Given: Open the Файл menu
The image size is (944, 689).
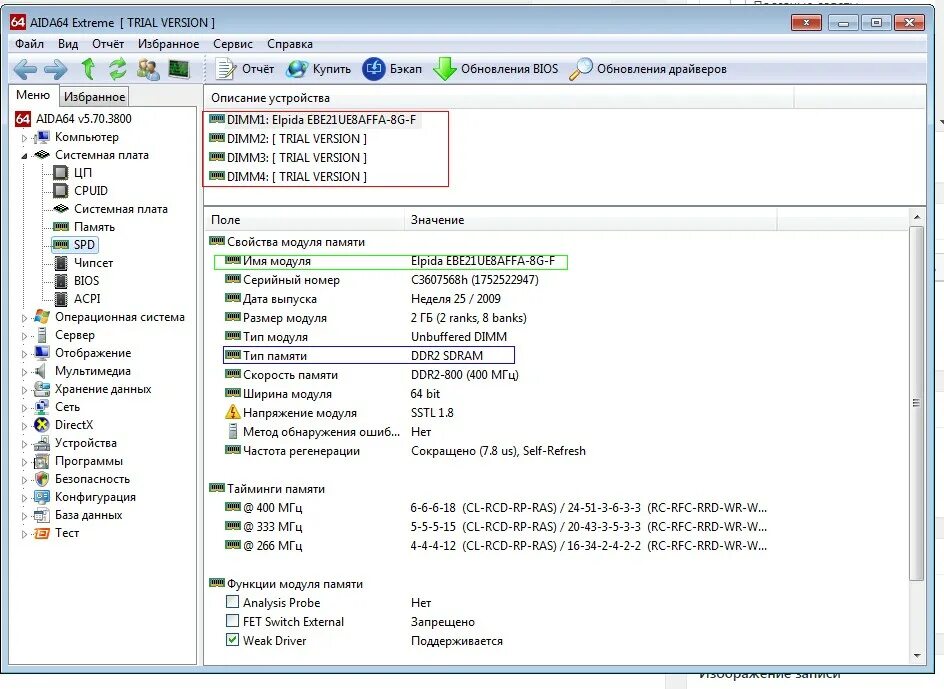Looking at the screenshot, I should coord(30,44).
